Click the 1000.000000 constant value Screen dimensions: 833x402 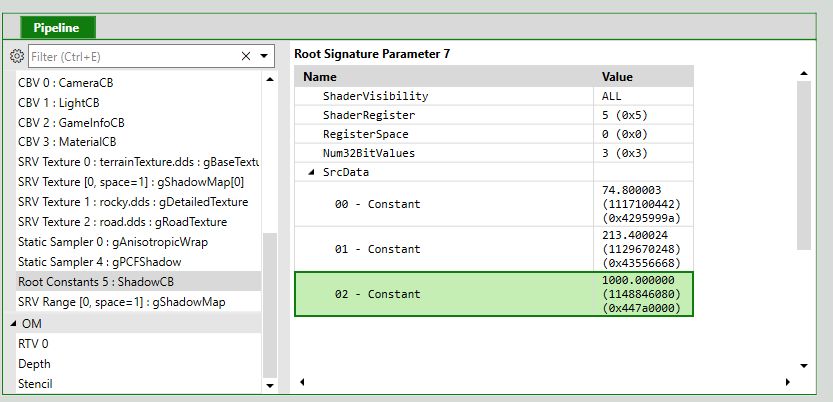(x=638, y=280)
